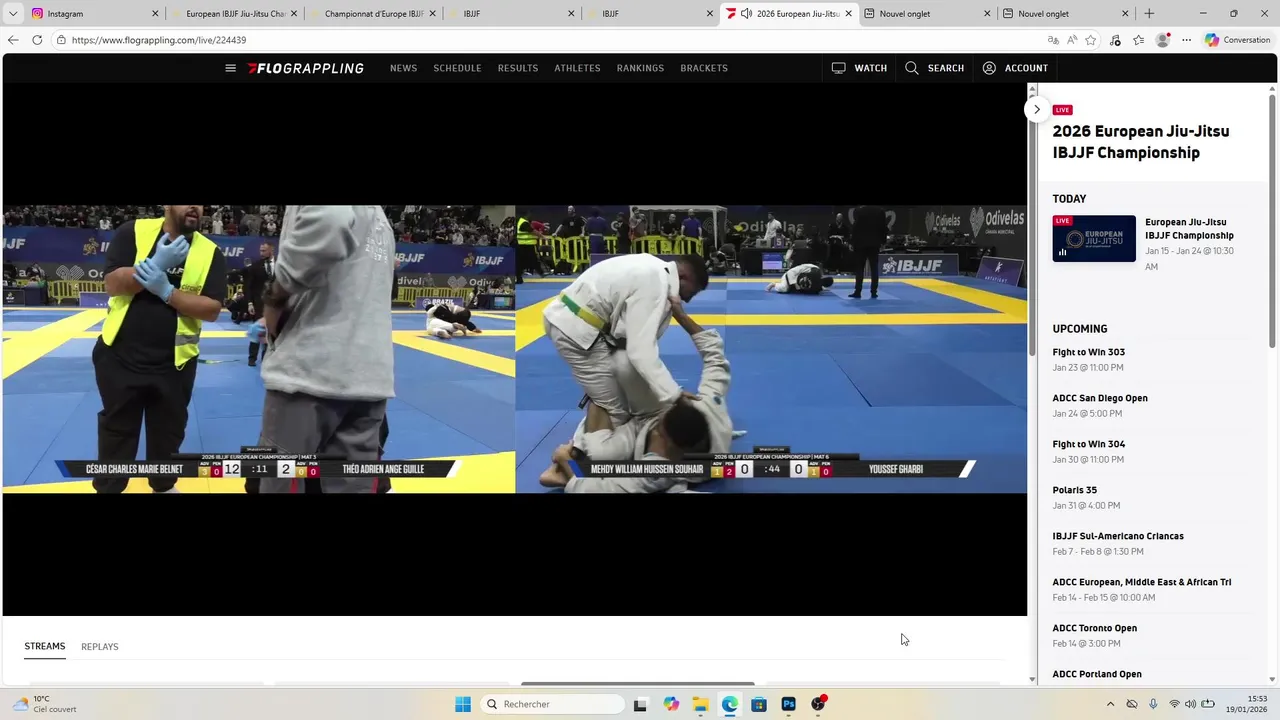Click the taskbar Rechercher search box
This screenshot has height=720, width=1280.
point(553,704)
